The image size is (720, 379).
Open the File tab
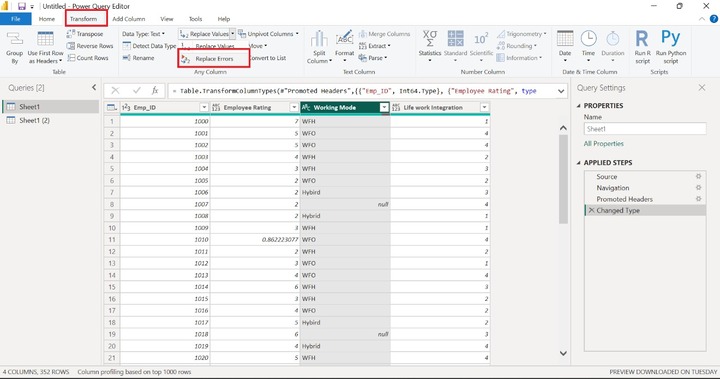tap(16, 19)
